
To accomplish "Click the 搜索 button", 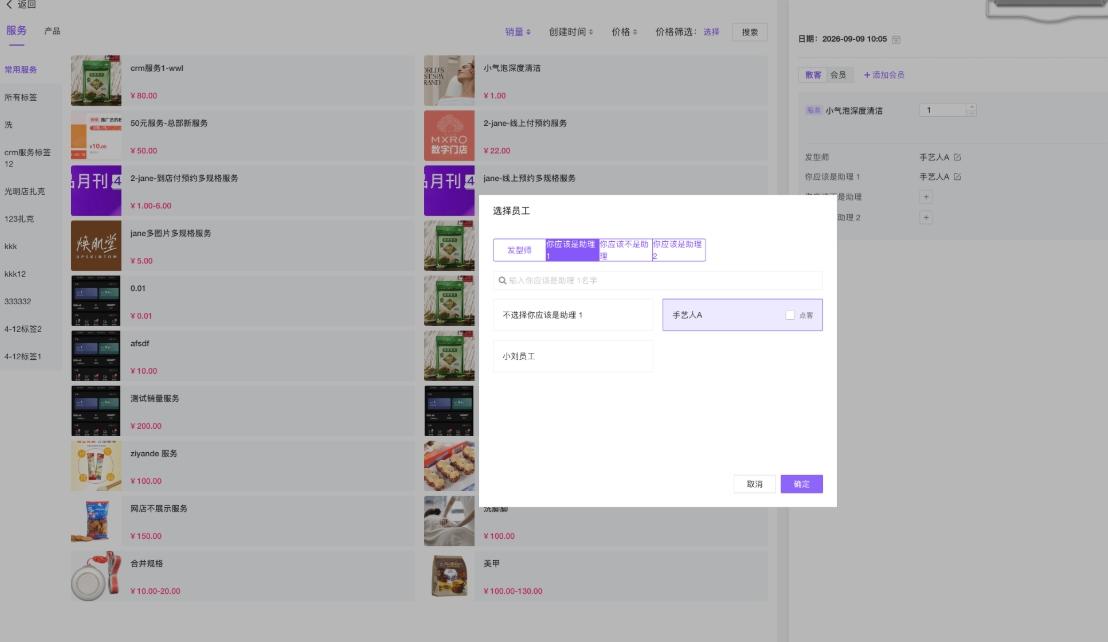I will point(750,32).
